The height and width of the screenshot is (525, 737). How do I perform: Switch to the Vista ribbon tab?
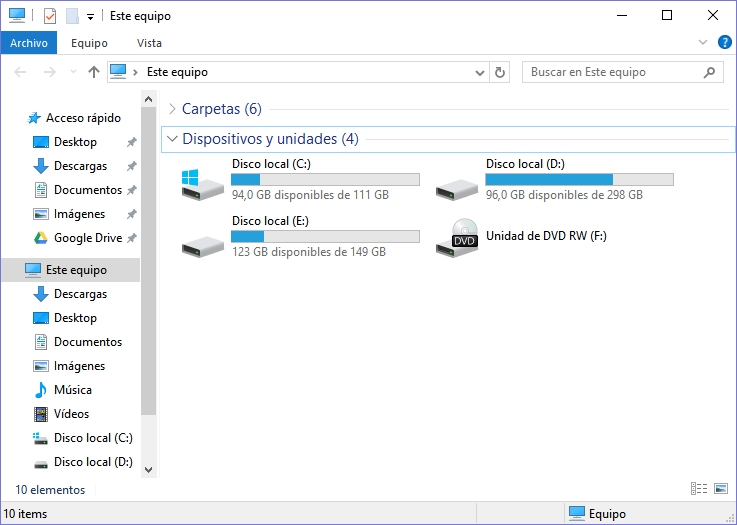(x=149, y=43)
